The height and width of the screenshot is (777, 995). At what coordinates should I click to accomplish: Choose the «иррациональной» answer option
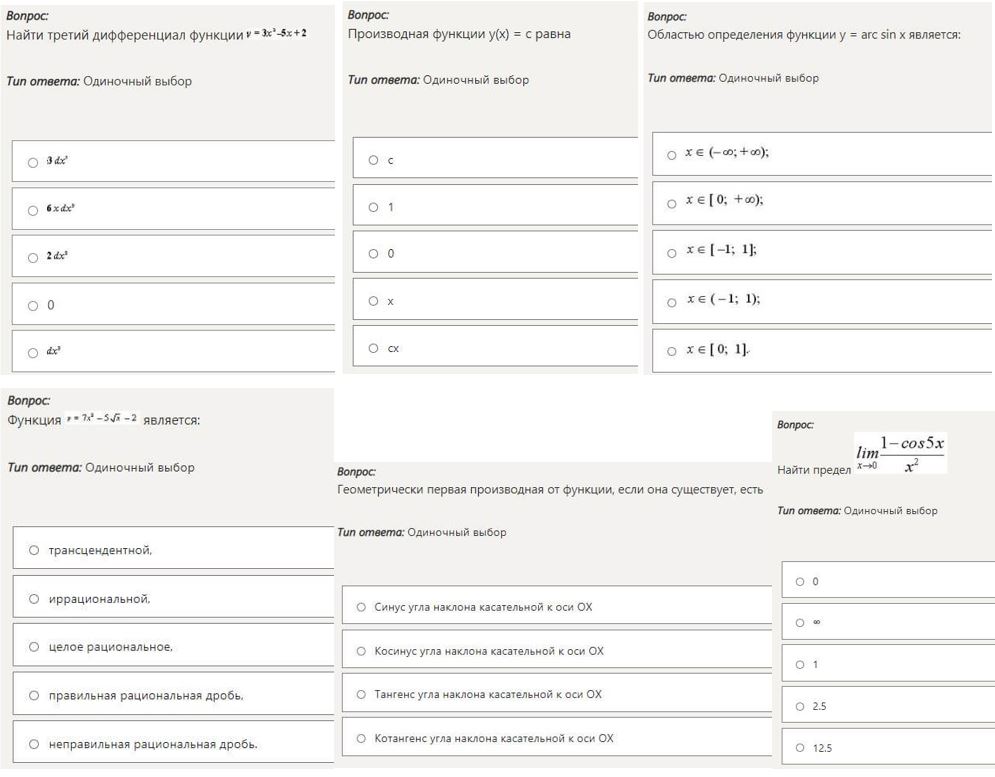coord(34,599)
